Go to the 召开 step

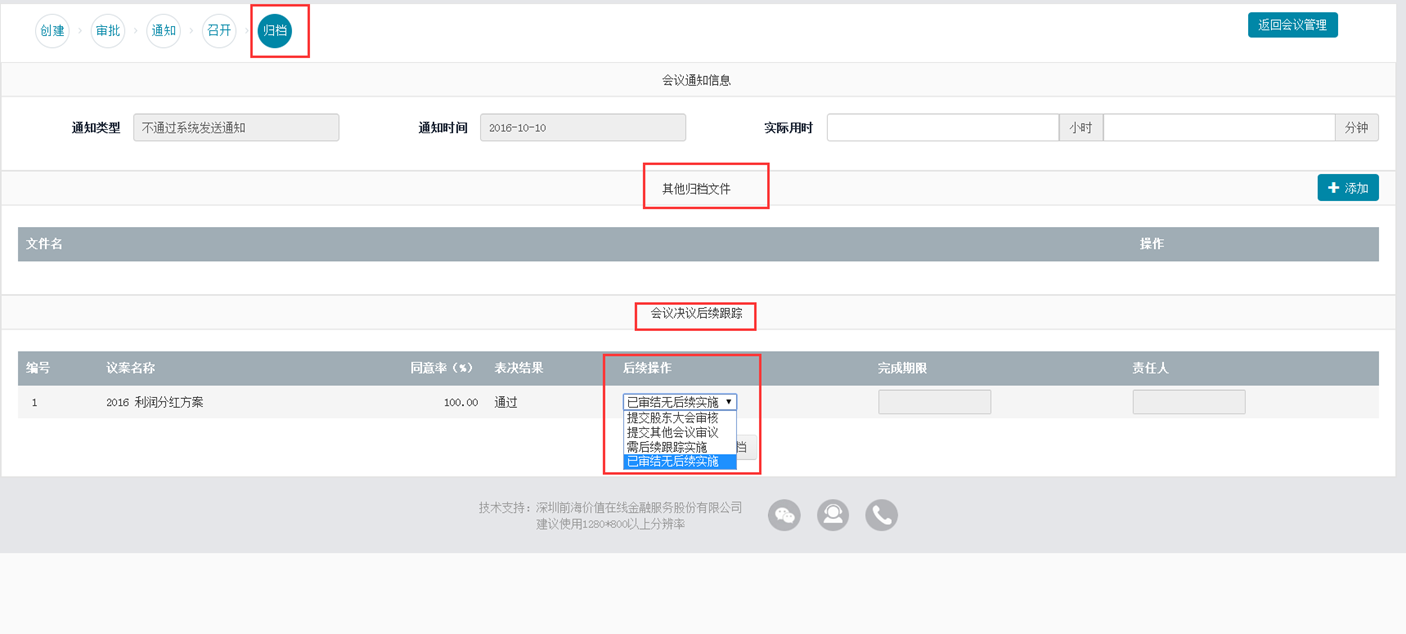click(x=220, y=31)
